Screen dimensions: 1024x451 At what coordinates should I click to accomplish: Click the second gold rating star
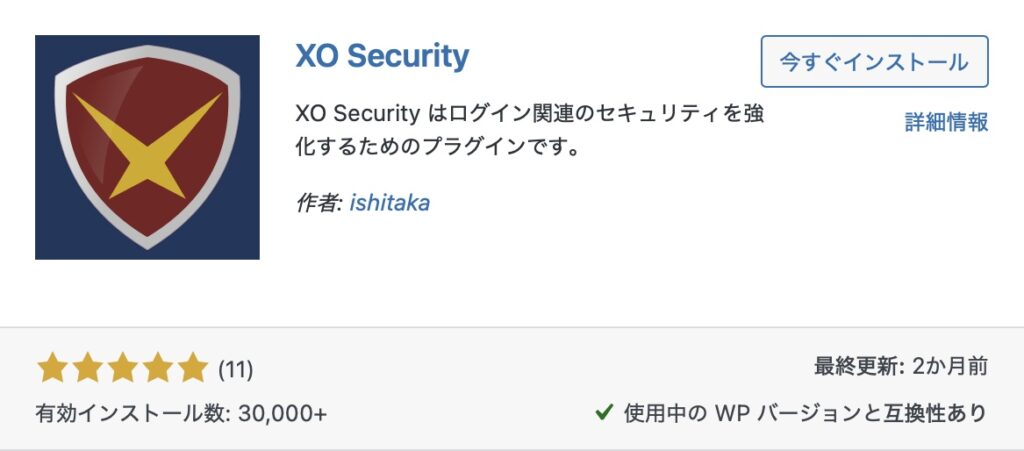click(87, 368)
